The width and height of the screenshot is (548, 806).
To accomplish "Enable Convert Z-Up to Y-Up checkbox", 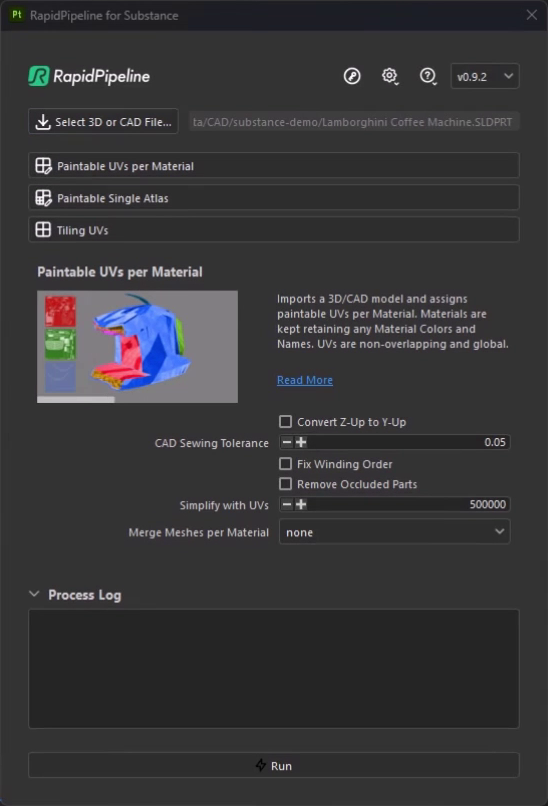I will [x=285, y=422].
